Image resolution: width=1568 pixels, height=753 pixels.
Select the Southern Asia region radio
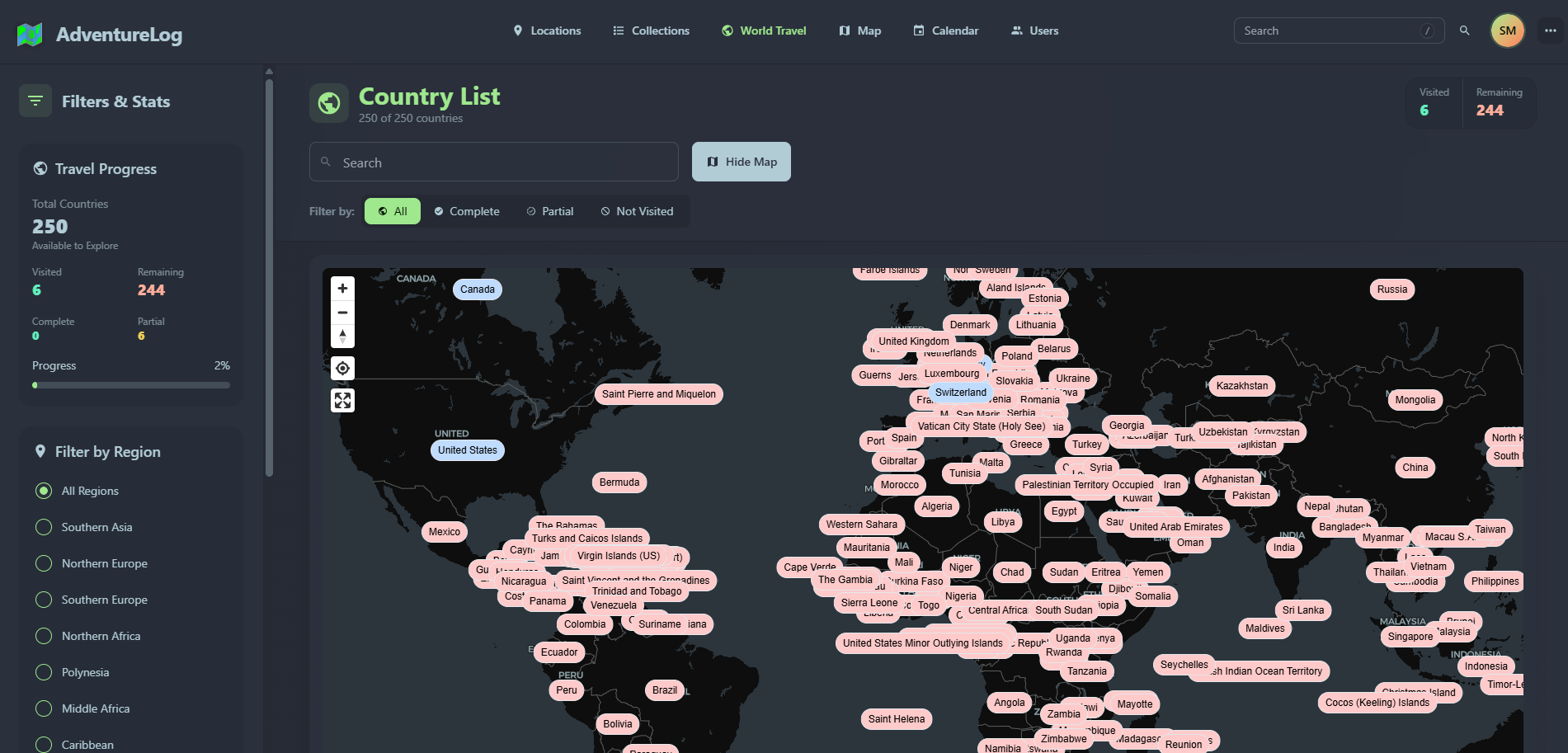coord(44,527)
